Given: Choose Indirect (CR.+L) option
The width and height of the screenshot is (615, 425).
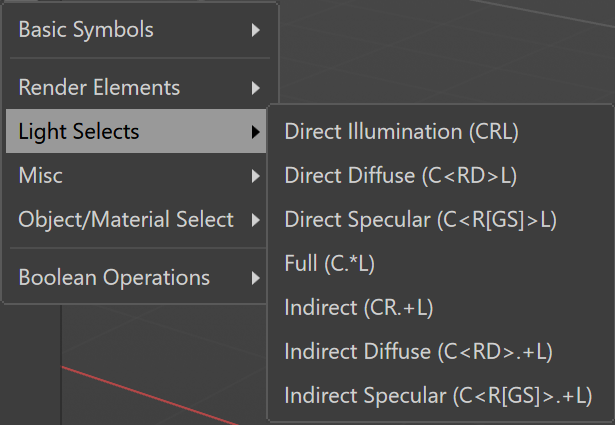Looking at the screenshot, I should [x=440, y=307].
